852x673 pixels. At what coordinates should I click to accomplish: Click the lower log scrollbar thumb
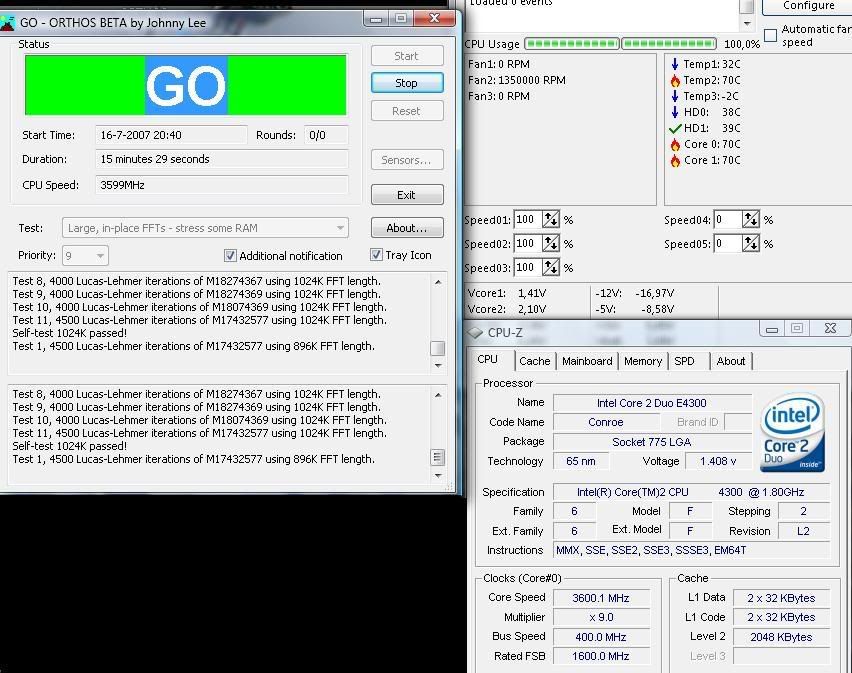click(x=438, y=457)
